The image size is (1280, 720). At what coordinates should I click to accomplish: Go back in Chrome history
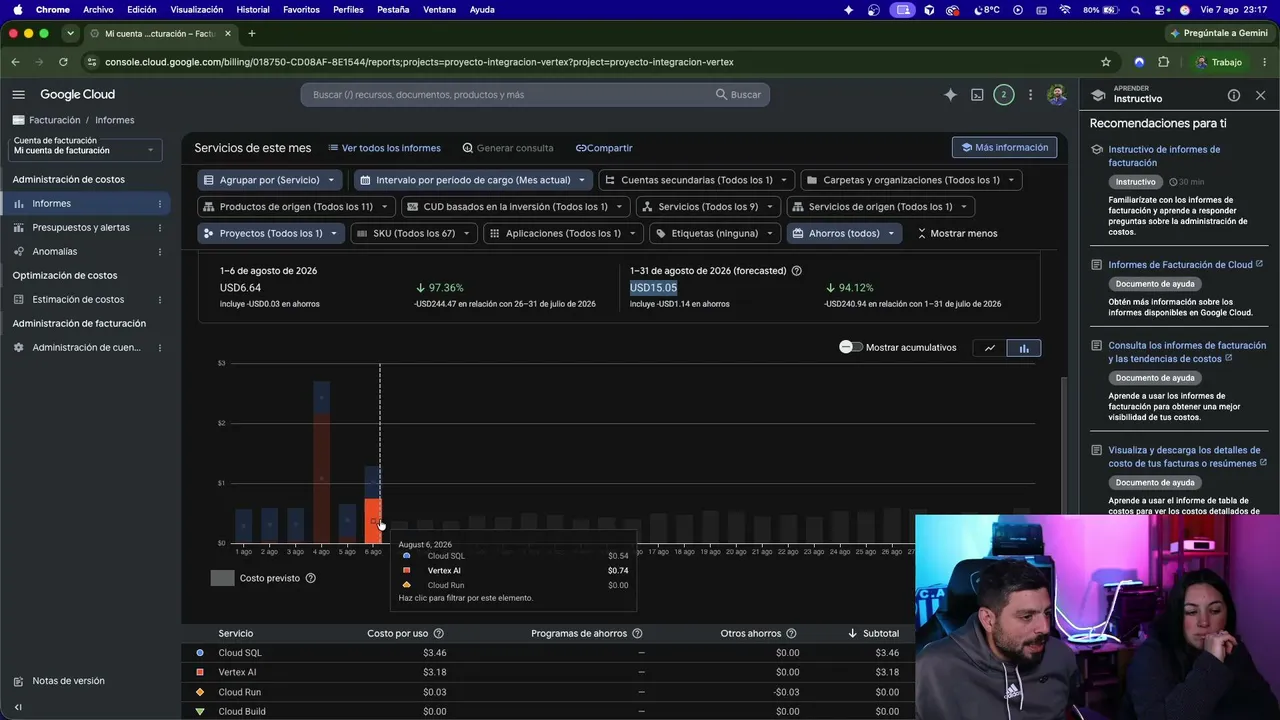(x=15, y=62)
